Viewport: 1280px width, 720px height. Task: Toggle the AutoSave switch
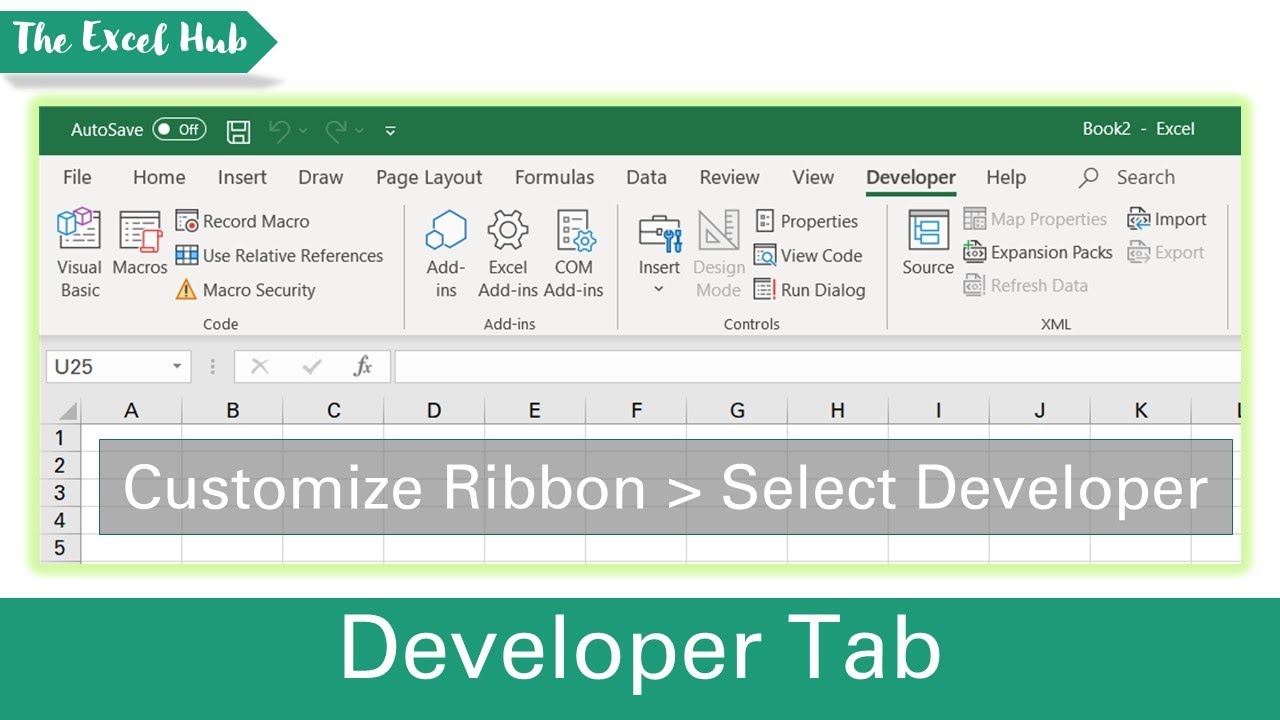179,129
